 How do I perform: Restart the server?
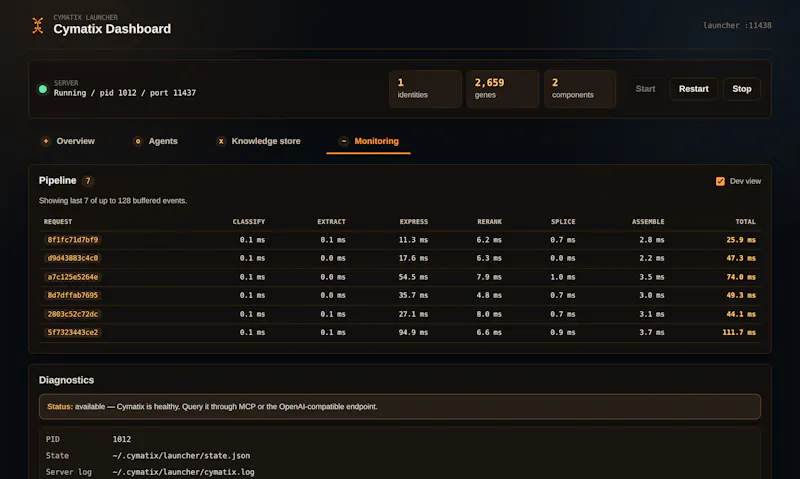coord(693,89)
